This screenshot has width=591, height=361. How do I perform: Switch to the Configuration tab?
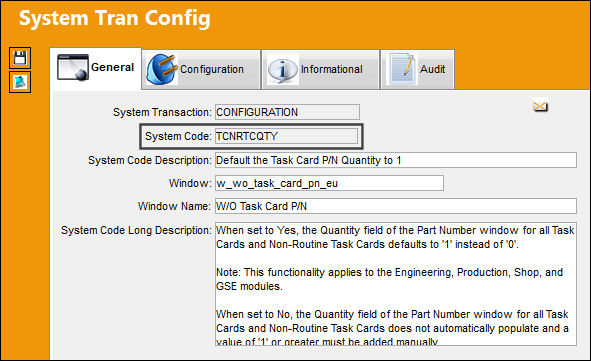[201, 69]
